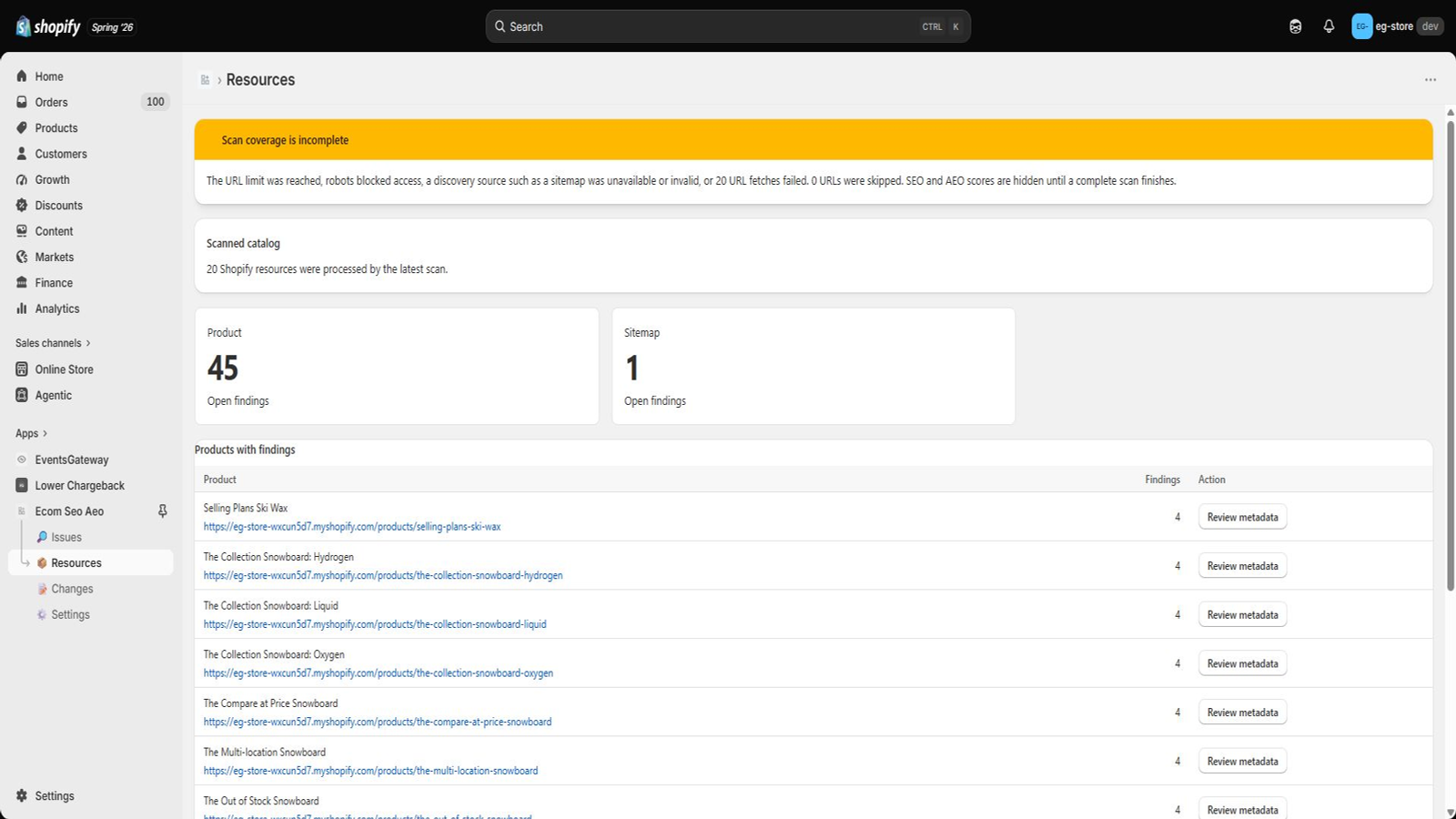Click the Settings gear icon at sidebar bottom

[22, 795]
